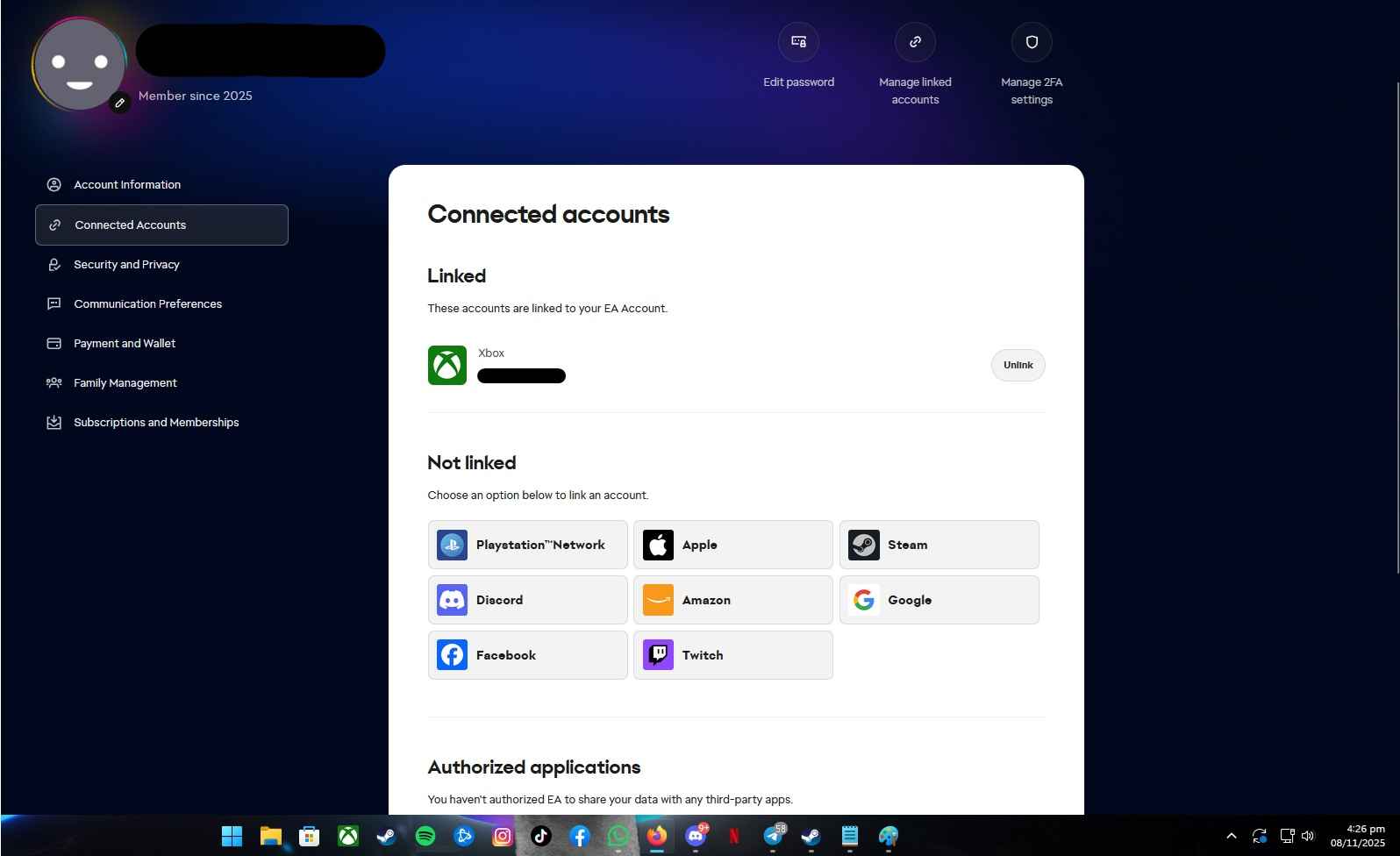Link the Apple account option
This screenshot has height=856, width=1400.
[x=732, y=545]
